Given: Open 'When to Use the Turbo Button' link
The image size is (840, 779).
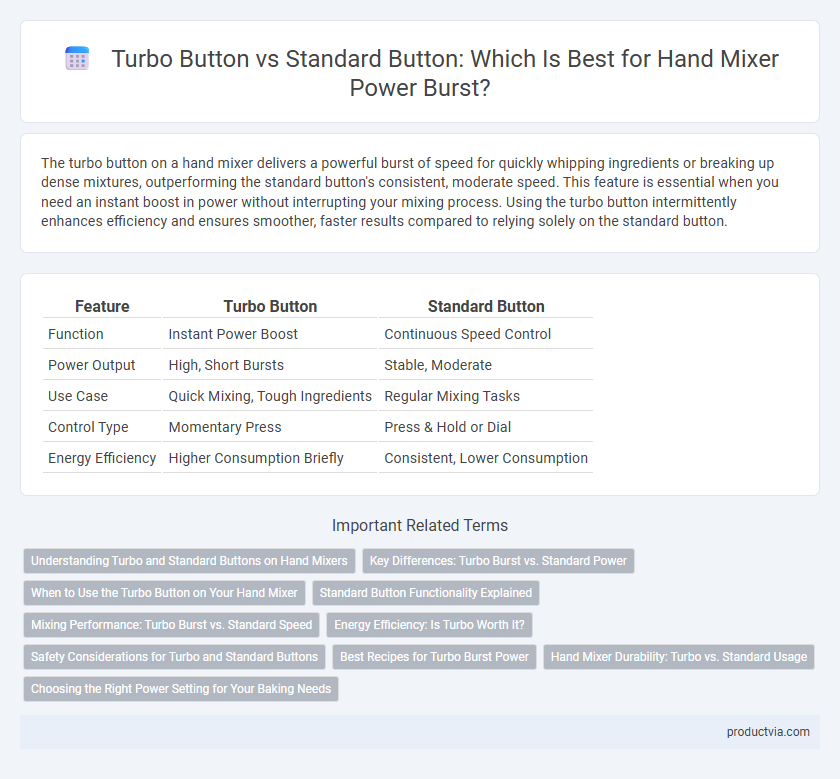Looking at the screenshot, I should (x=164, y=593).
